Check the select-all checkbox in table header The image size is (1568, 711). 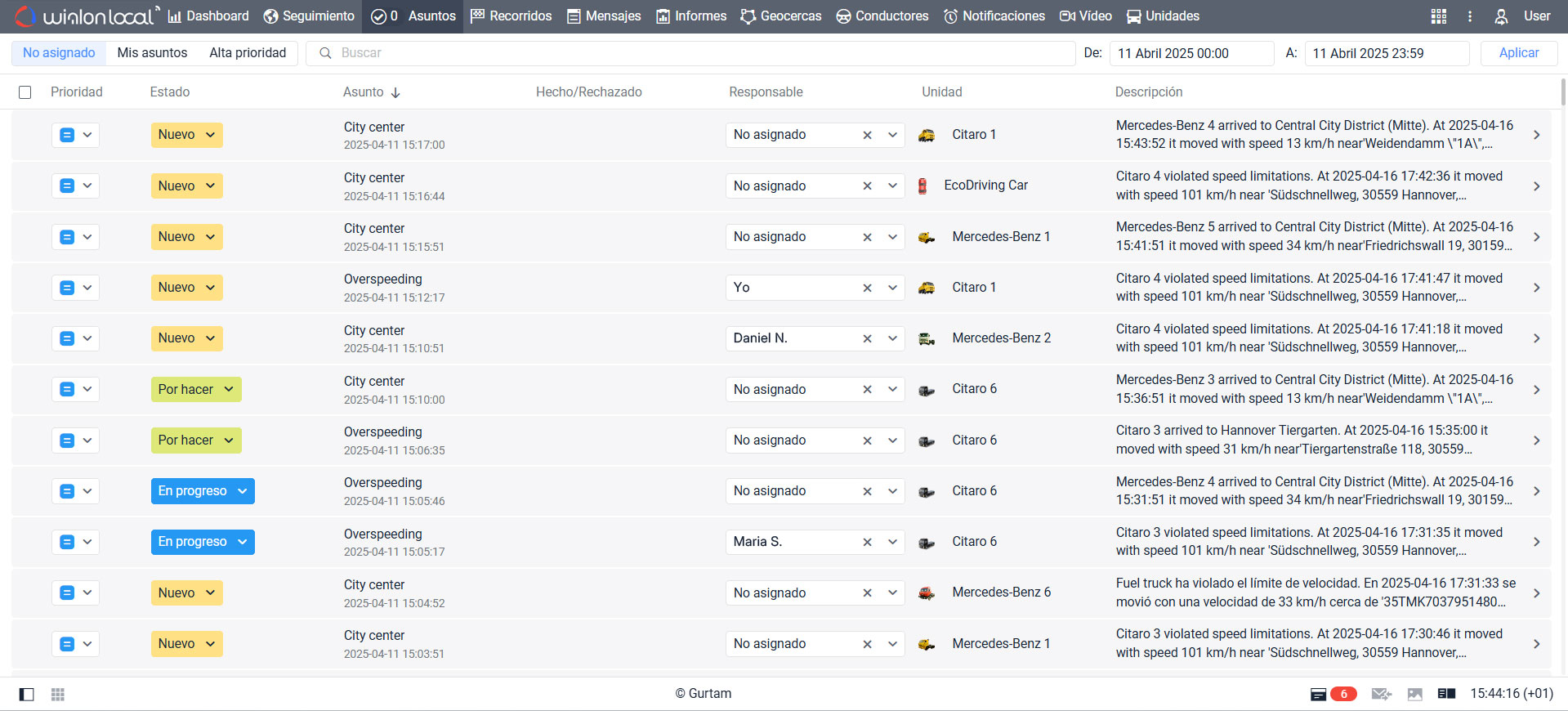[x=25, y=92]
